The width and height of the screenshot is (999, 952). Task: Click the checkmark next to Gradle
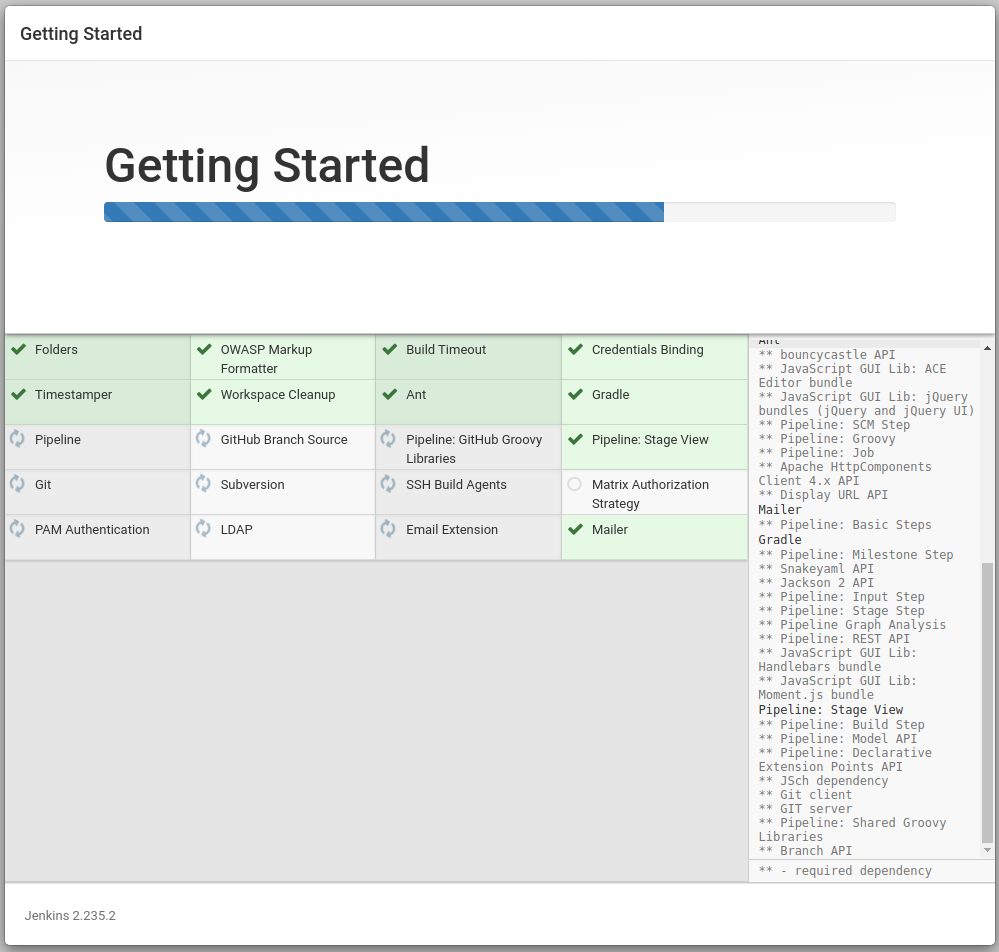pos(575,394)
